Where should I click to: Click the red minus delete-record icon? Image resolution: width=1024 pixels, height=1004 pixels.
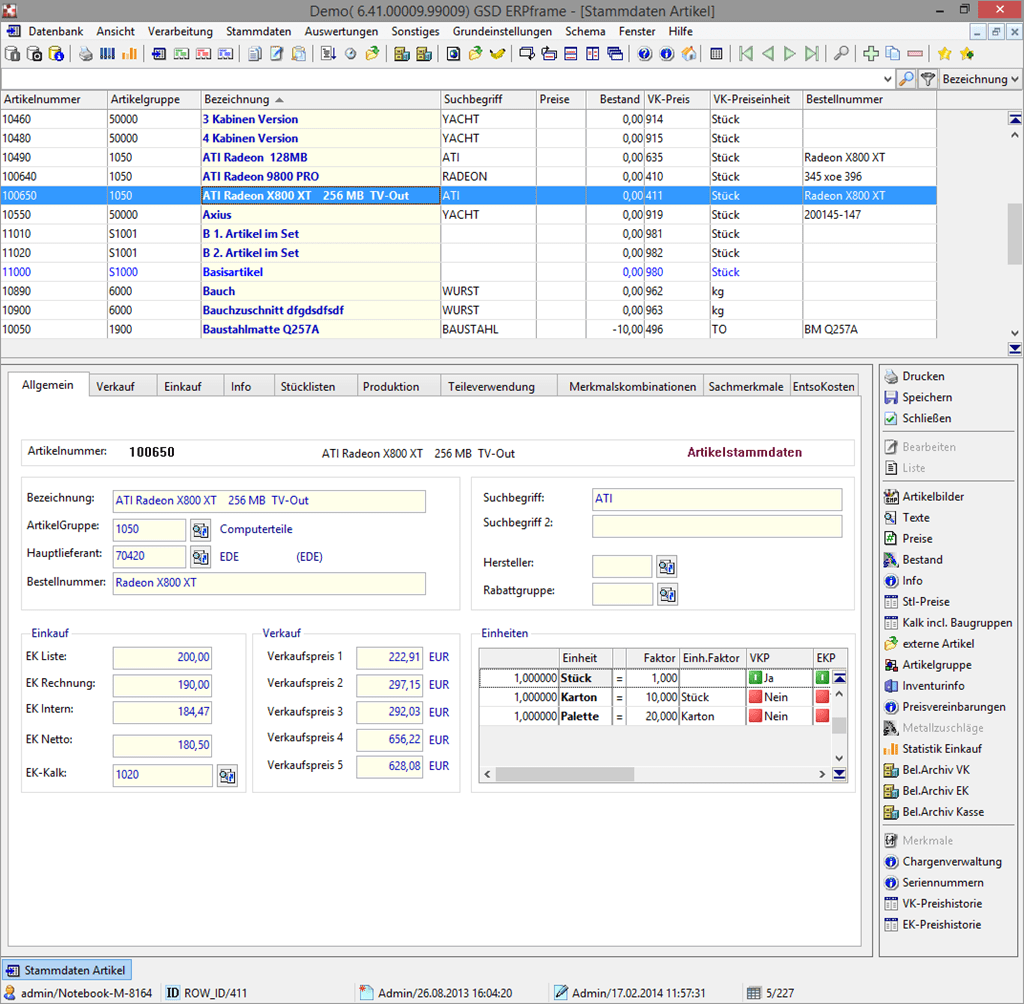pos(916,54)
